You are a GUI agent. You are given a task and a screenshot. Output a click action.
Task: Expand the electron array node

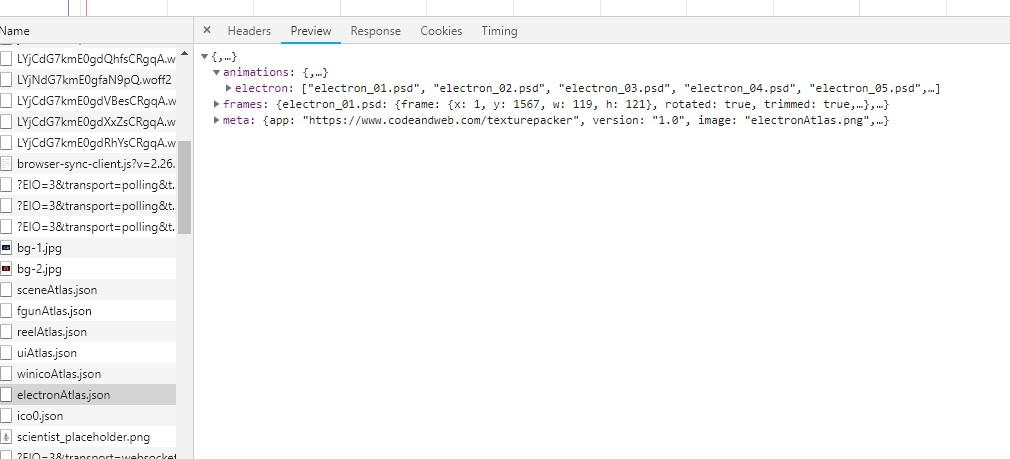point(229,88)
